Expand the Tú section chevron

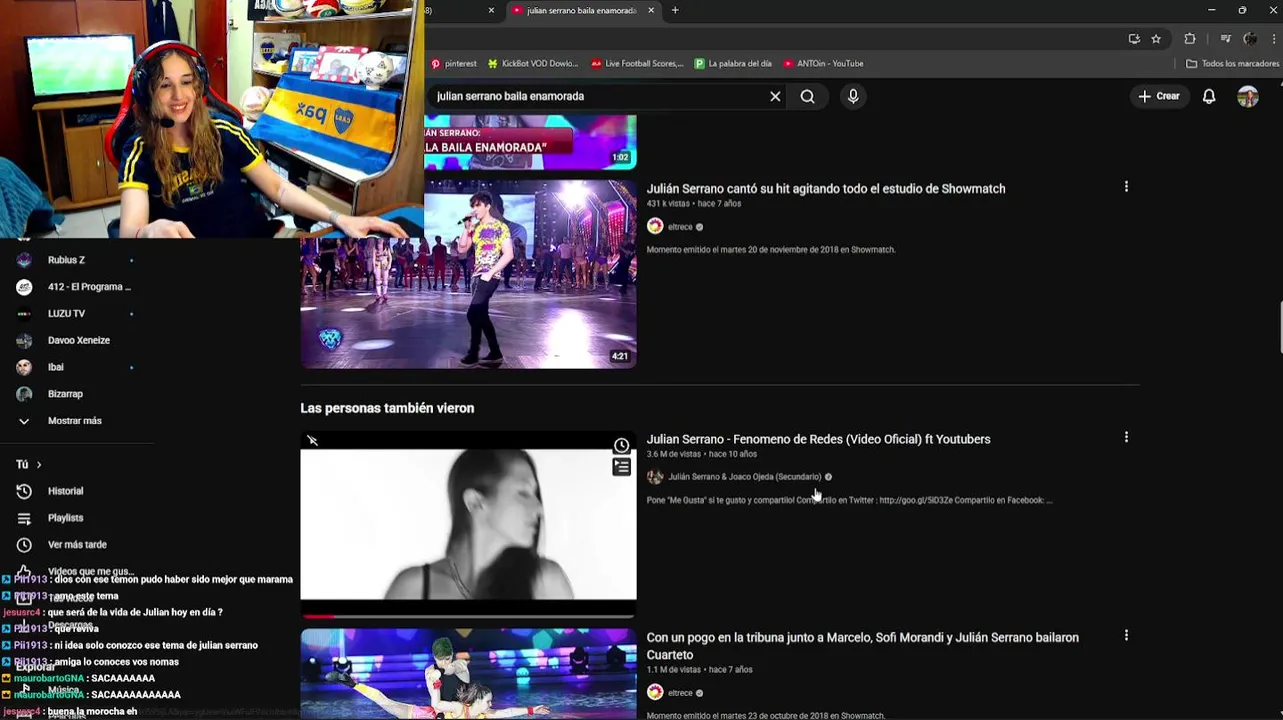39,465
